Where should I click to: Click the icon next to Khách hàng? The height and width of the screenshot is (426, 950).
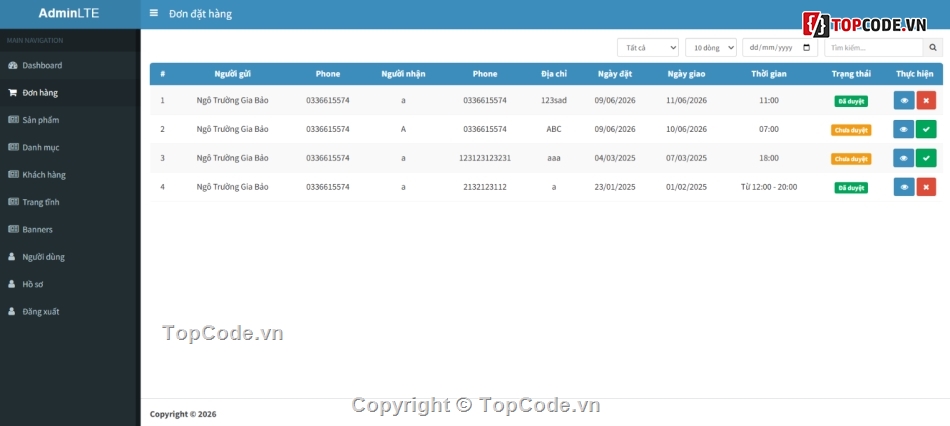[x=13, y=175]
